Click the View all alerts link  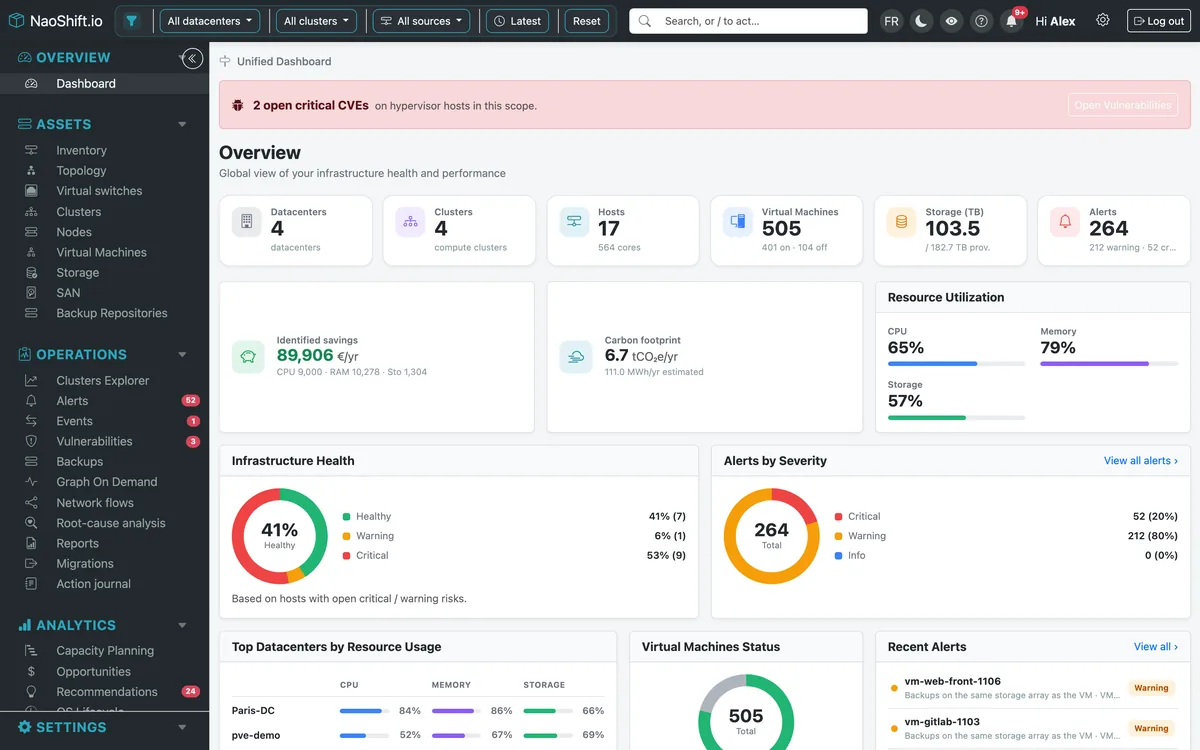(x=1141, y=461)
